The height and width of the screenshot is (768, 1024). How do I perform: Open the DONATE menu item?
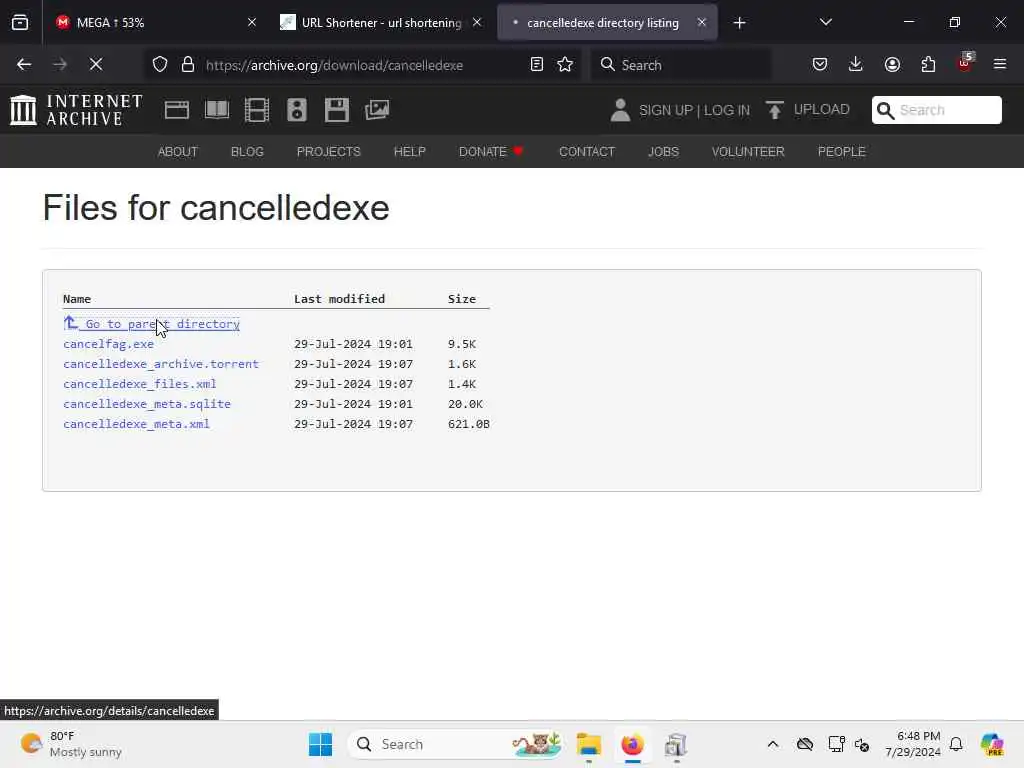point(491,152)
